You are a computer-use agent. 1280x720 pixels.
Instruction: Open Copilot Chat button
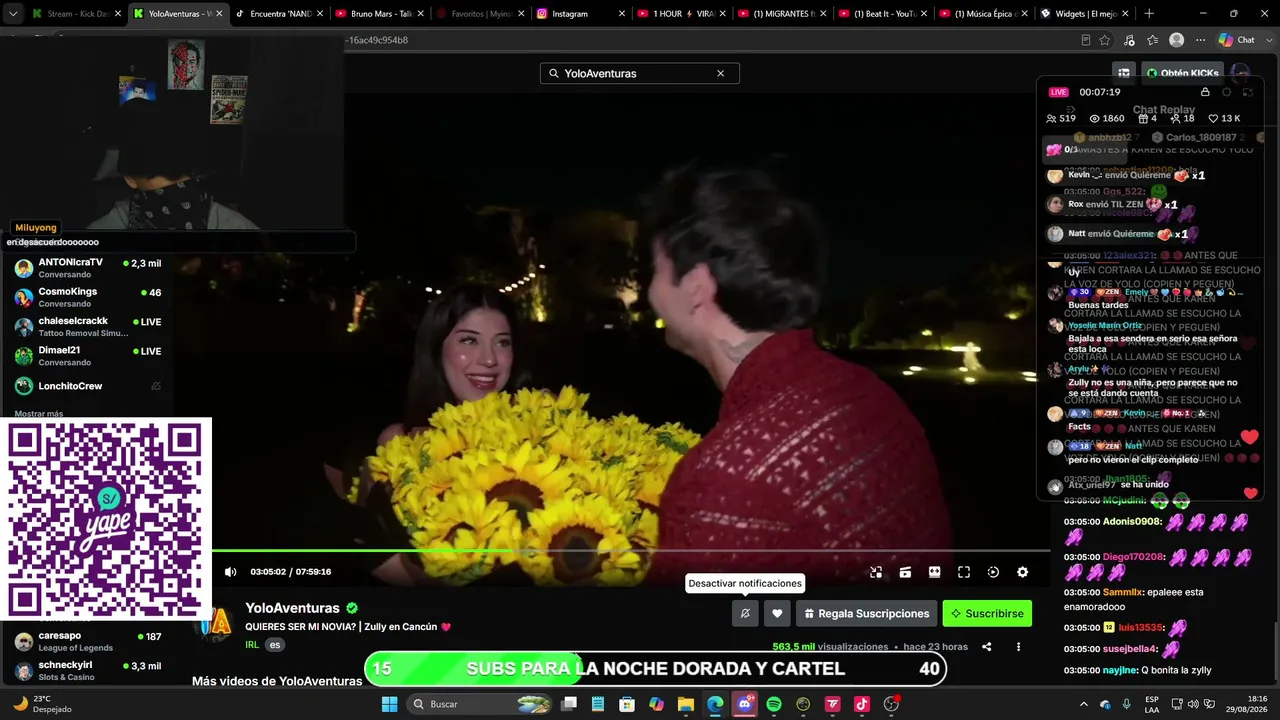coord(1236,40)
